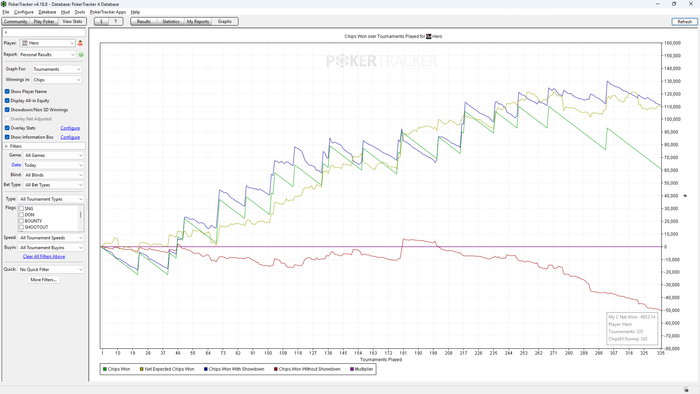Click the status bar icon at bottom right
This screenshot has width=700, height=394.
click(687, 390)
